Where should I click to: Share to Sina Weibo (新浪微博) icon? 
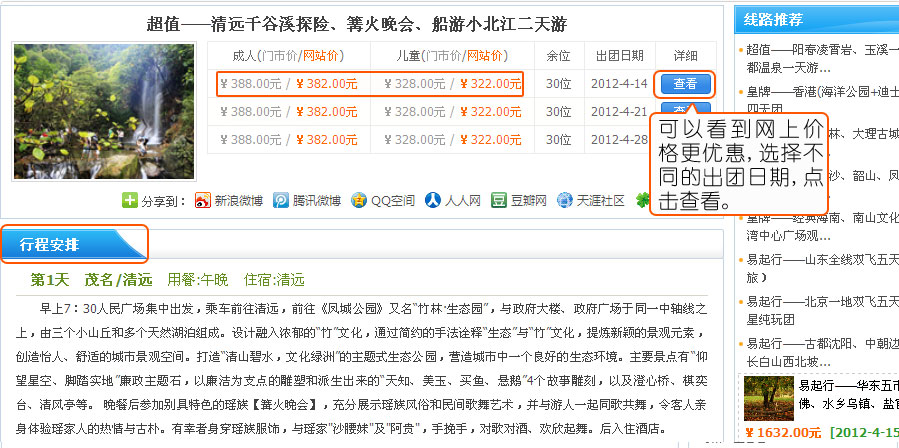tap(203, 201)
